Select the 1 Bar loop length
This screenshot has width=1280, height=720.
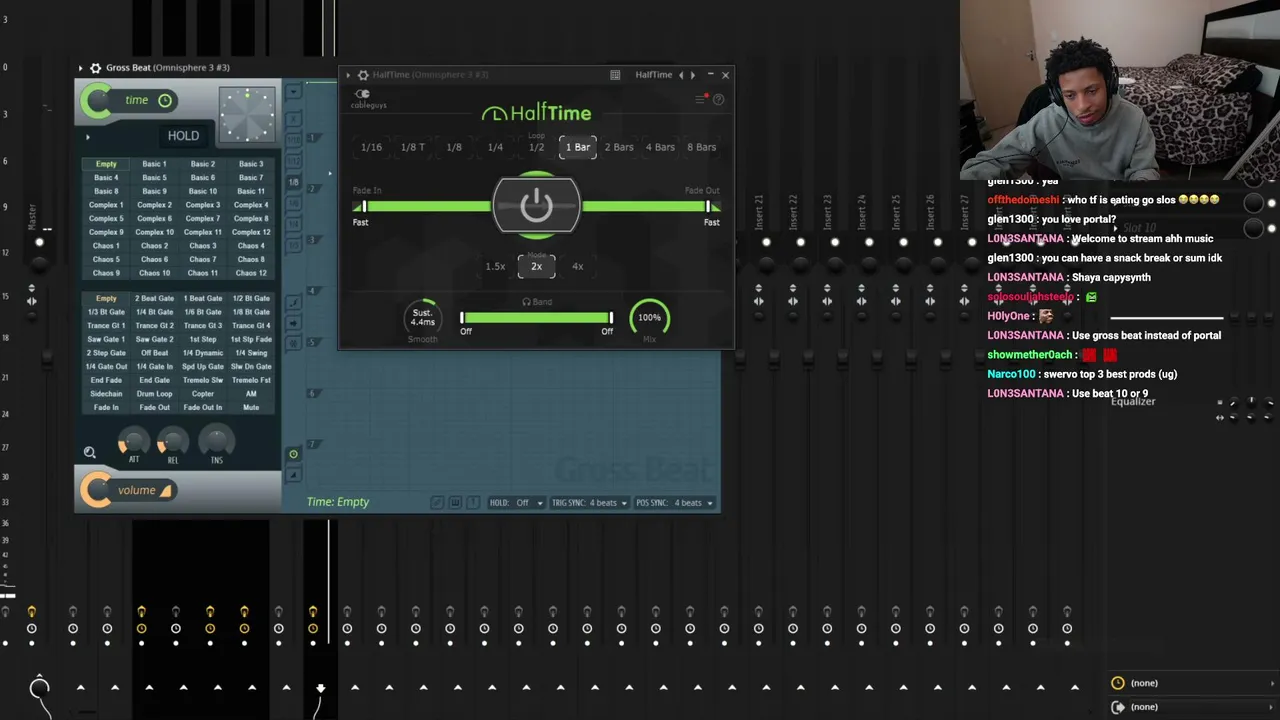pos(578,147)
